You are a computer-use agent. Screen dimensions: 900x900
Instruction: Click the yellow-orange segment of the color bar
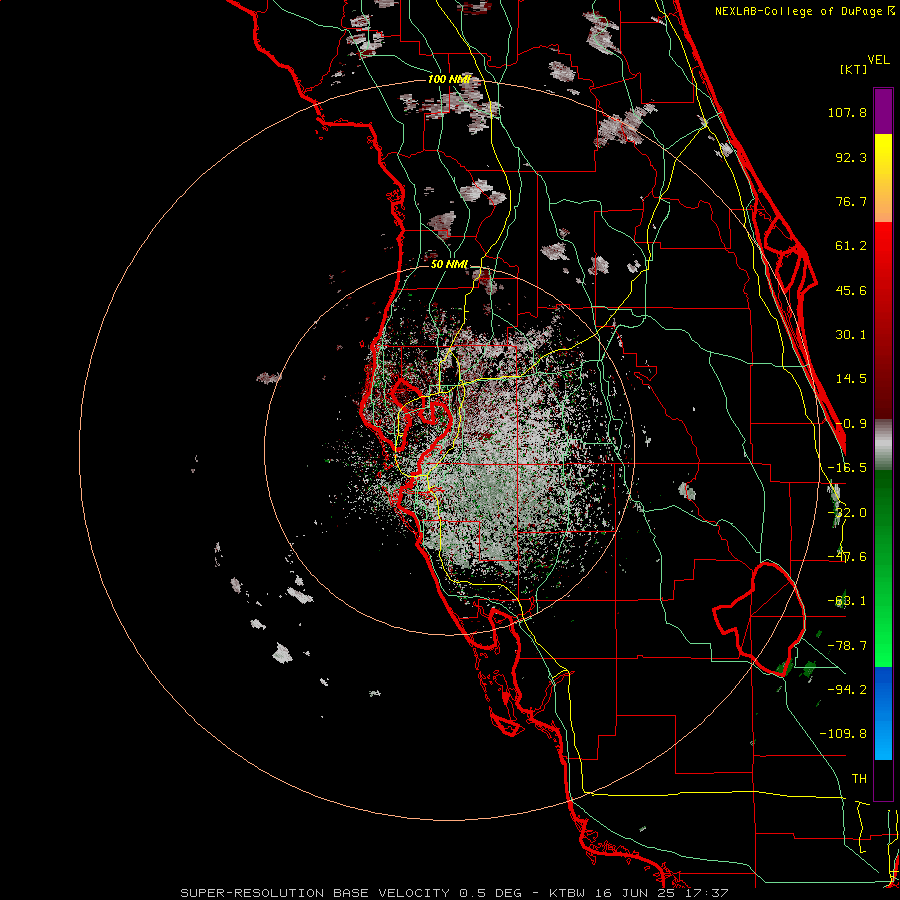(883, 178)
